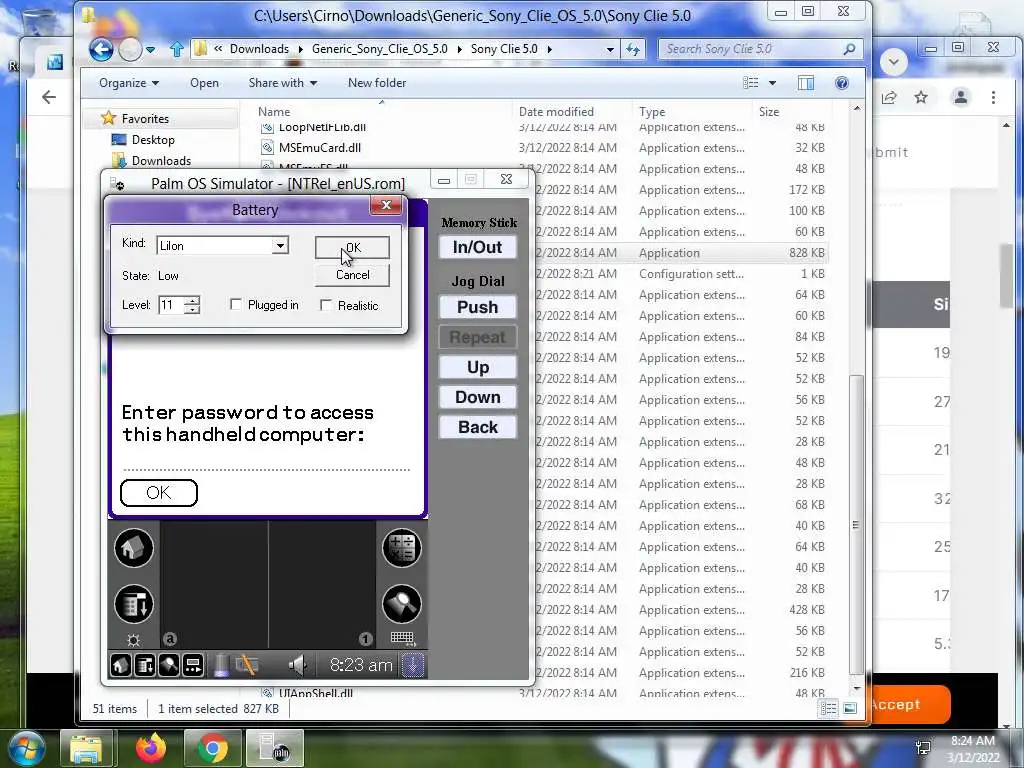Image resolution: width=1024 pixels, height=768 pixels.
Task: Open the view options dropdown arrow
Action: [773, 83]
